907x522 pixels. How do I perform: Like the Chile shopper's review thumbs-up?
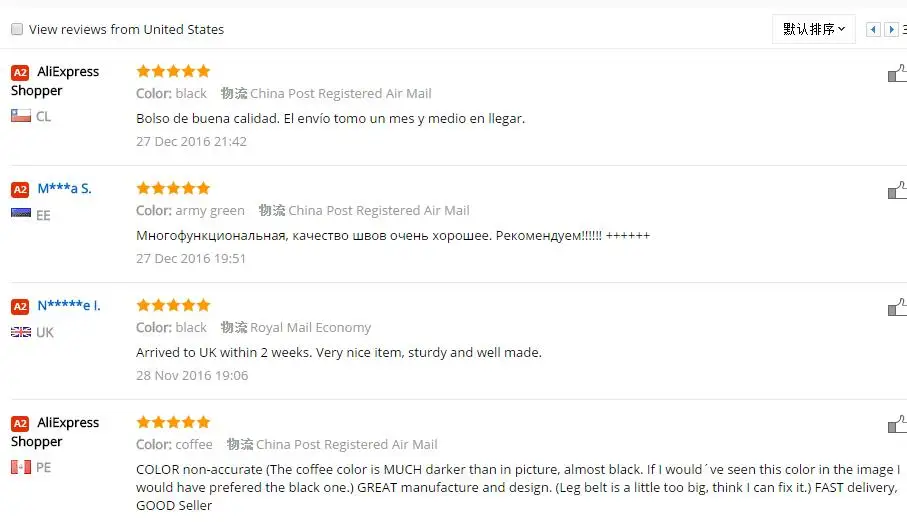tap(897, 73)
